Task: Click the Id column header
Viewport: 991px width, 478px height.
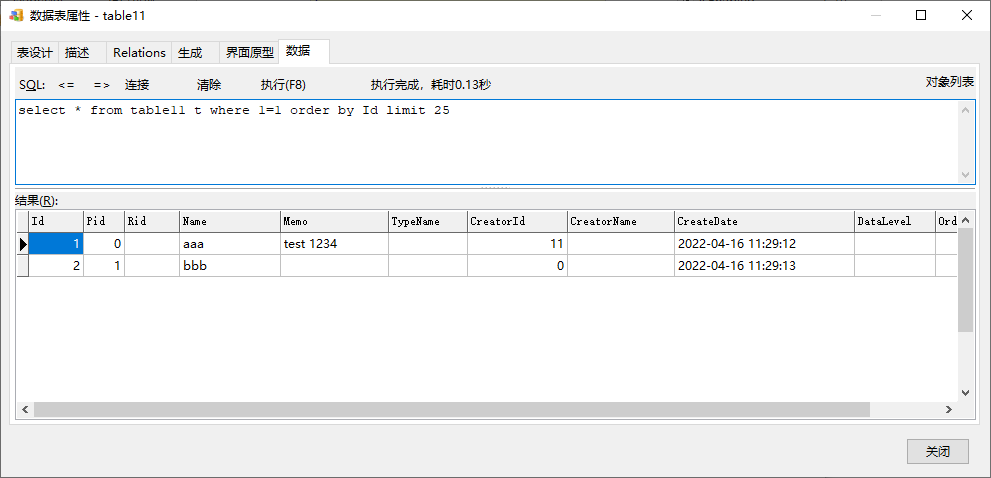Action: point(56,221)
